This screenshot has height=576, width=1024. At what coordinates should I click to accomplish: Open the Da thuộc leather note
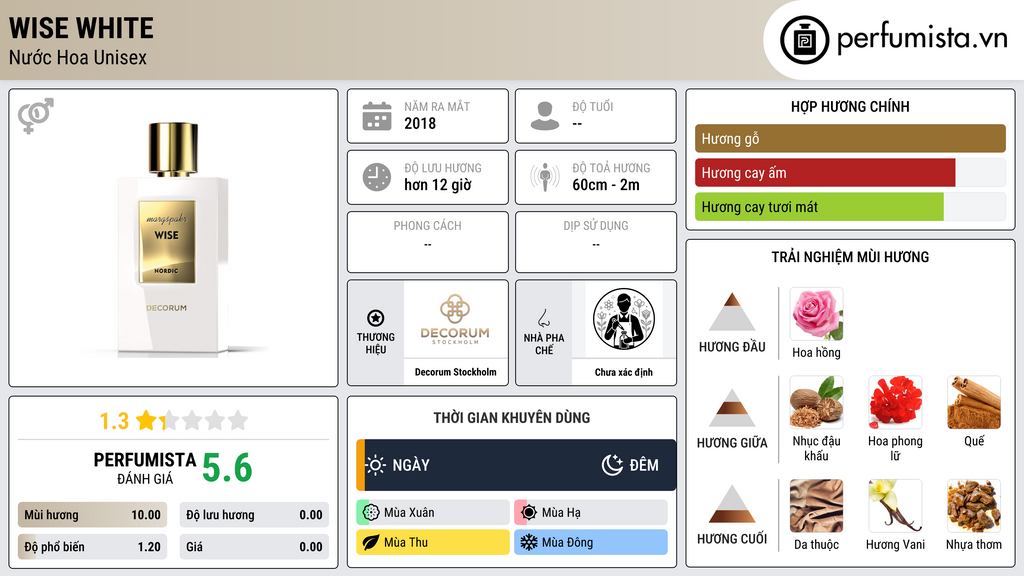pyautogui.click(x=816, y=506)
